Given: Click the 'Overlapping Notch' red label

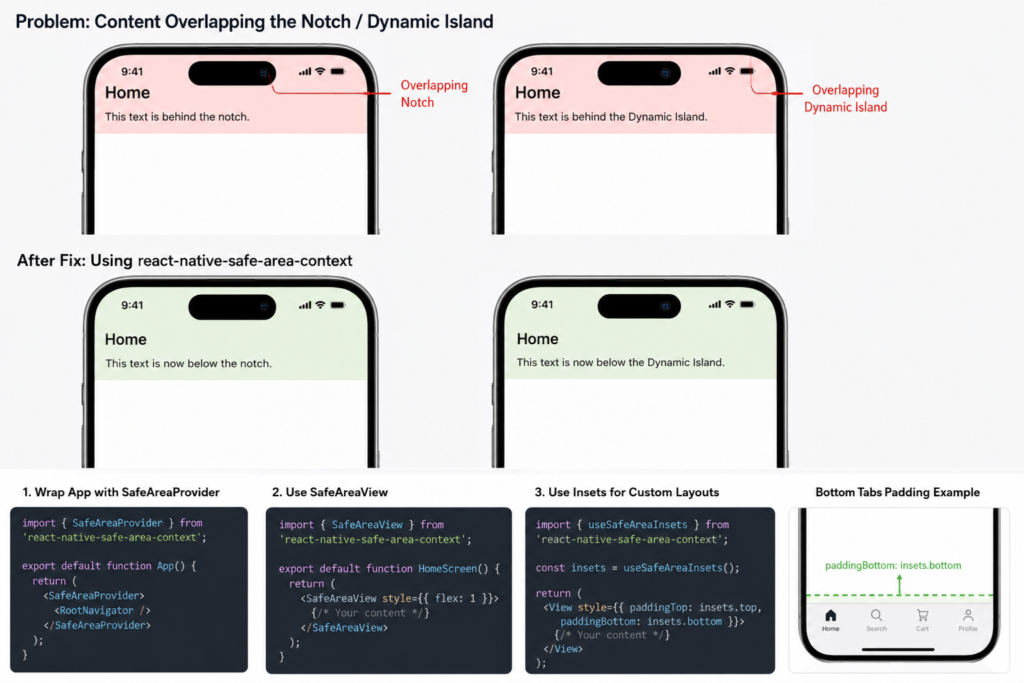Looking at the screenshot, I should pyautogui.click(x=434, y=93).
